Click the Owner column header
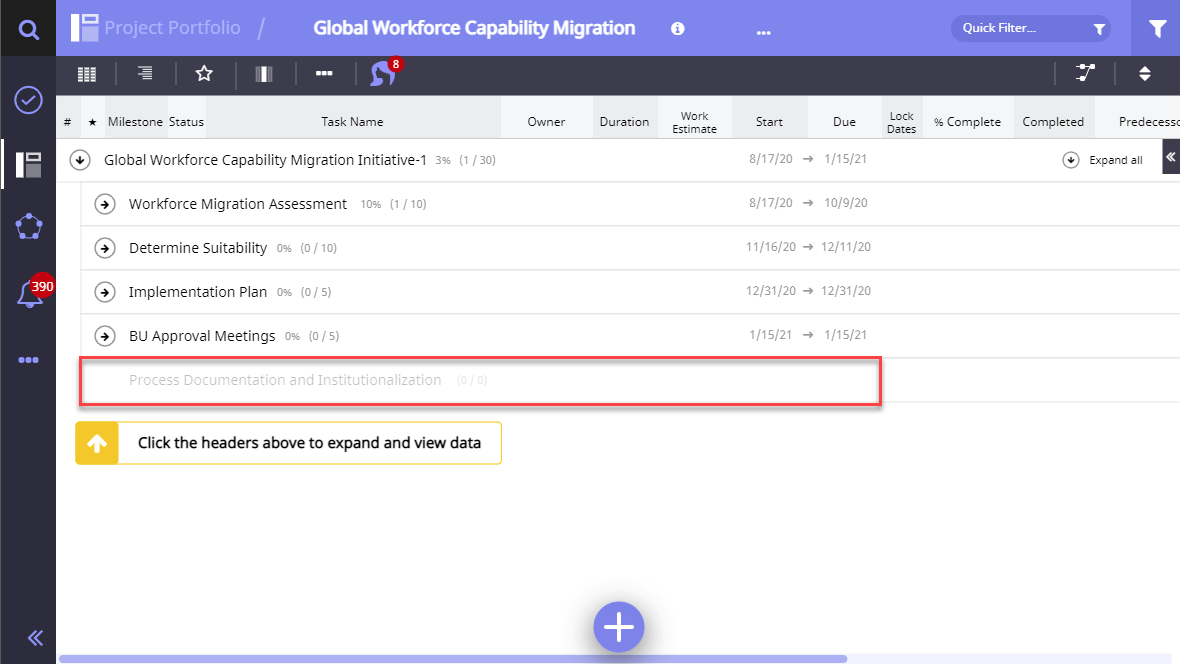The width and height of the screenshot is (1180, 664). pyautogui.click(x=546, y=122)
